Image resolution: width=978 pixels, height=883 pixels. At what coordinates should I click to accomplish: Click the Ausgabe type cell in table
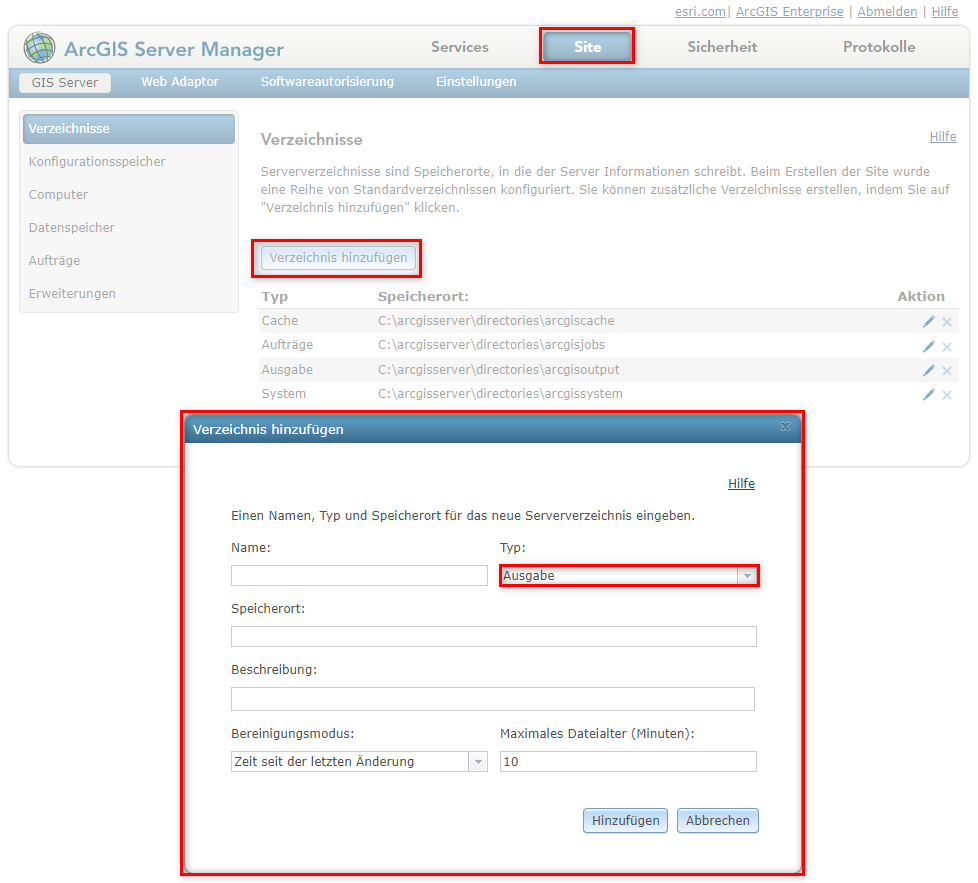click(x=287, y=369)
